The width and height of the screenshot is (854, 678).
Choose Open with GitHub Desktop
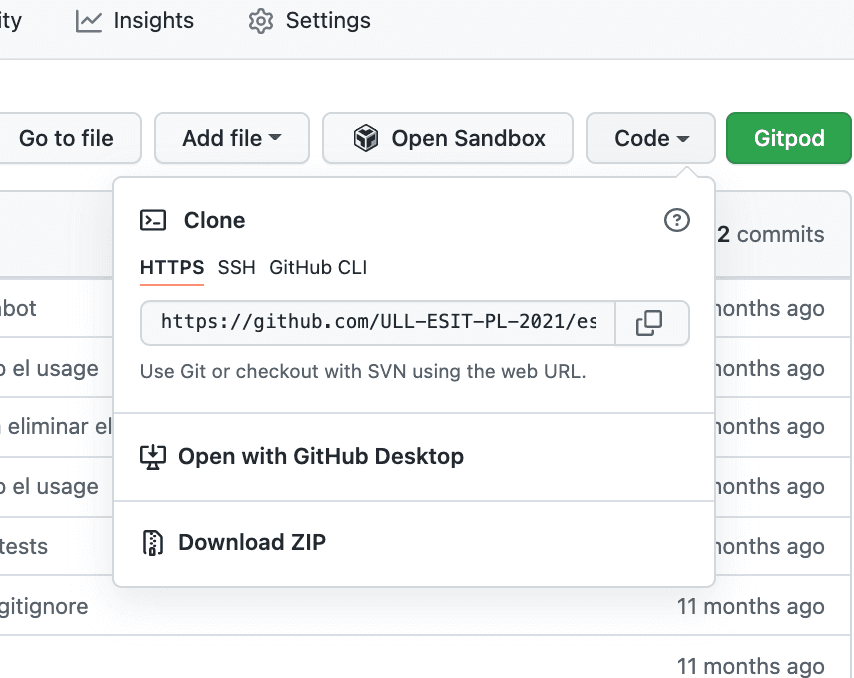pos(320,457)
